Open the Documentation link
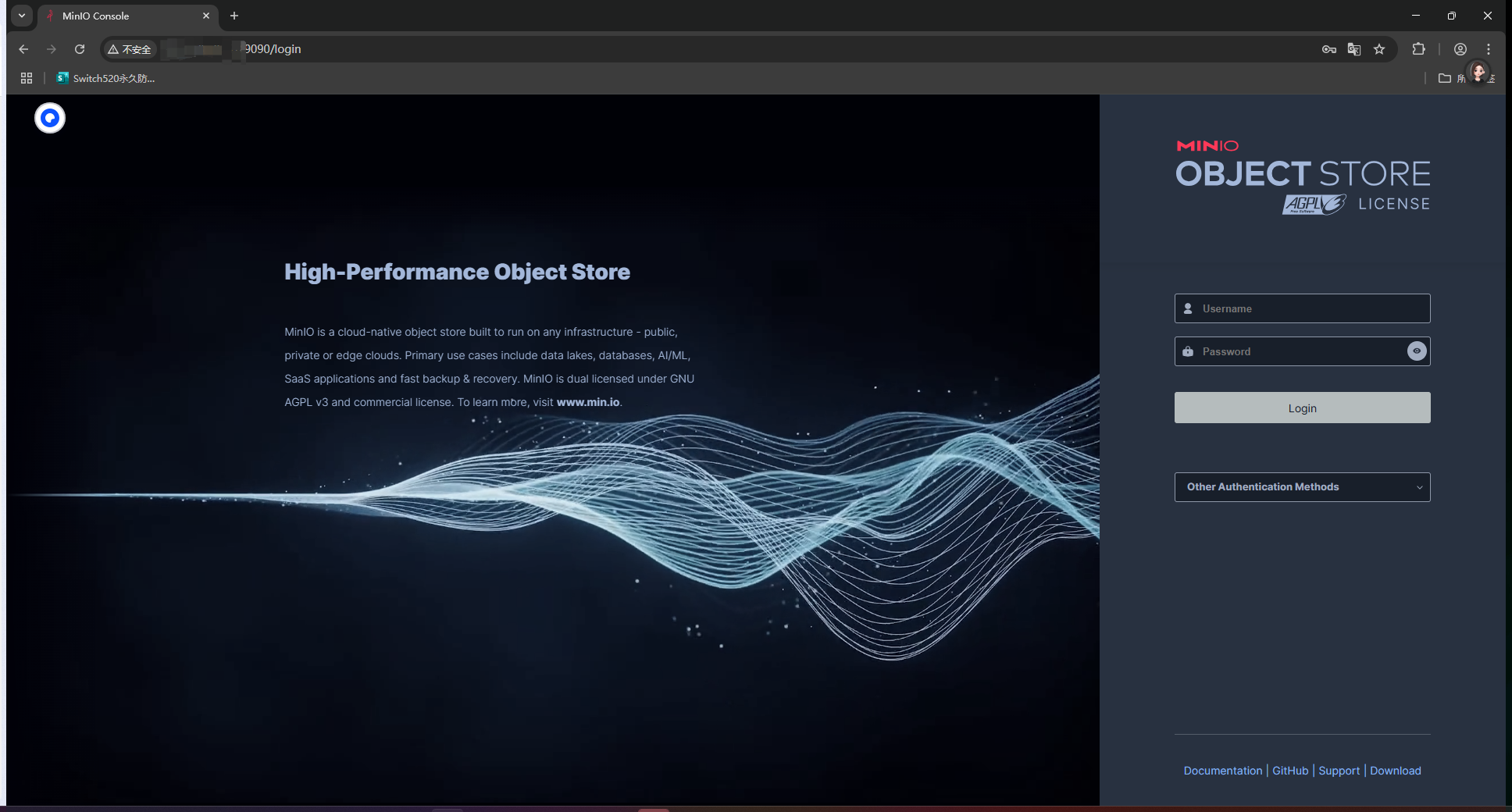 [x=1222, y=771]
